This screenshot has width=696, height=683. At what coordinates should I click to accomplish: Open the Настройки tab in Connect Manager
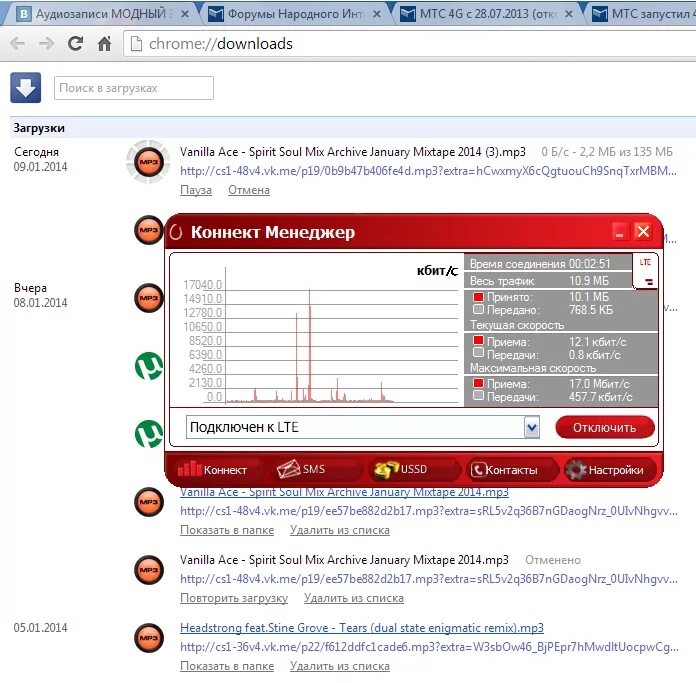click(x=609, y=470)
